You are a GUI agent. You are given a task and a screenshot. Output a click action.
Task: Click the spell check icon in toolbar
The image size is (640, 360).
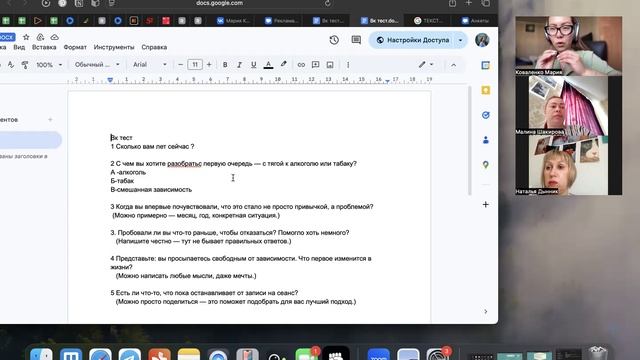click(x=11, y=64)
